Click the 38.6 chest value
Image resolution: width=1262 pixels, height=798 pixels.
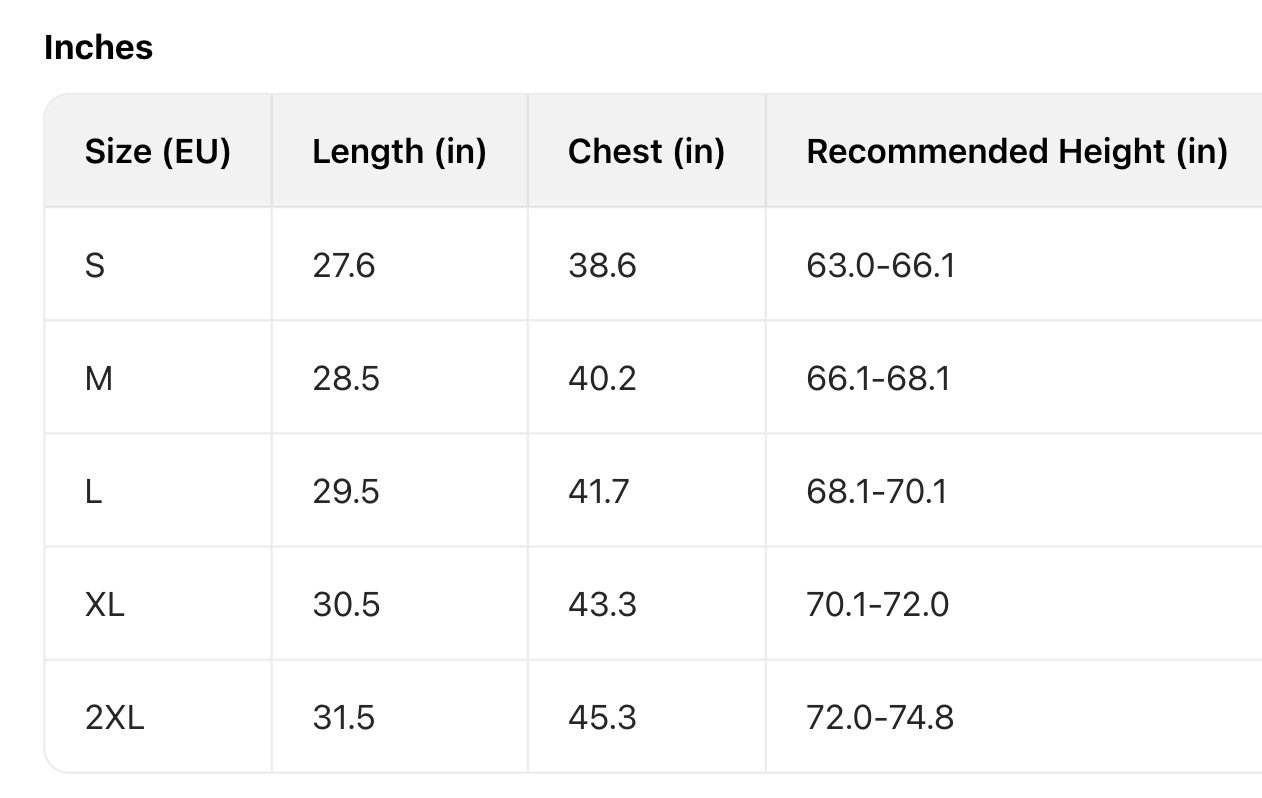click(x=602, y=266)
